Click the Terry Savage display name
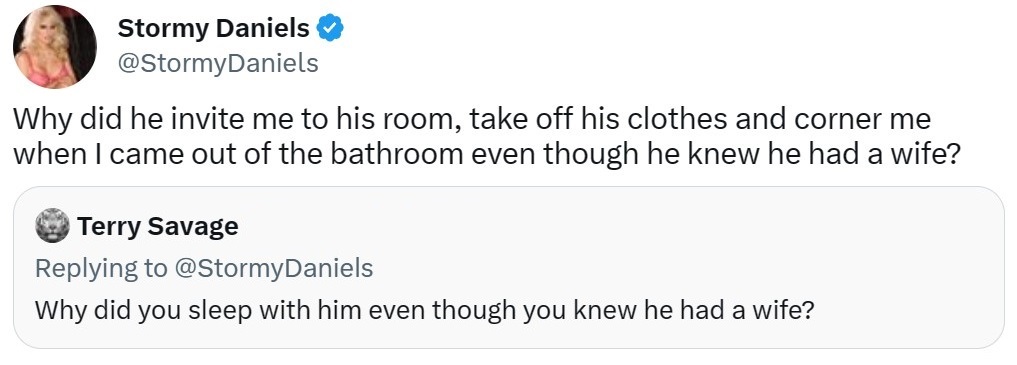The image size is (1017, 365). [x=158, y=226]
